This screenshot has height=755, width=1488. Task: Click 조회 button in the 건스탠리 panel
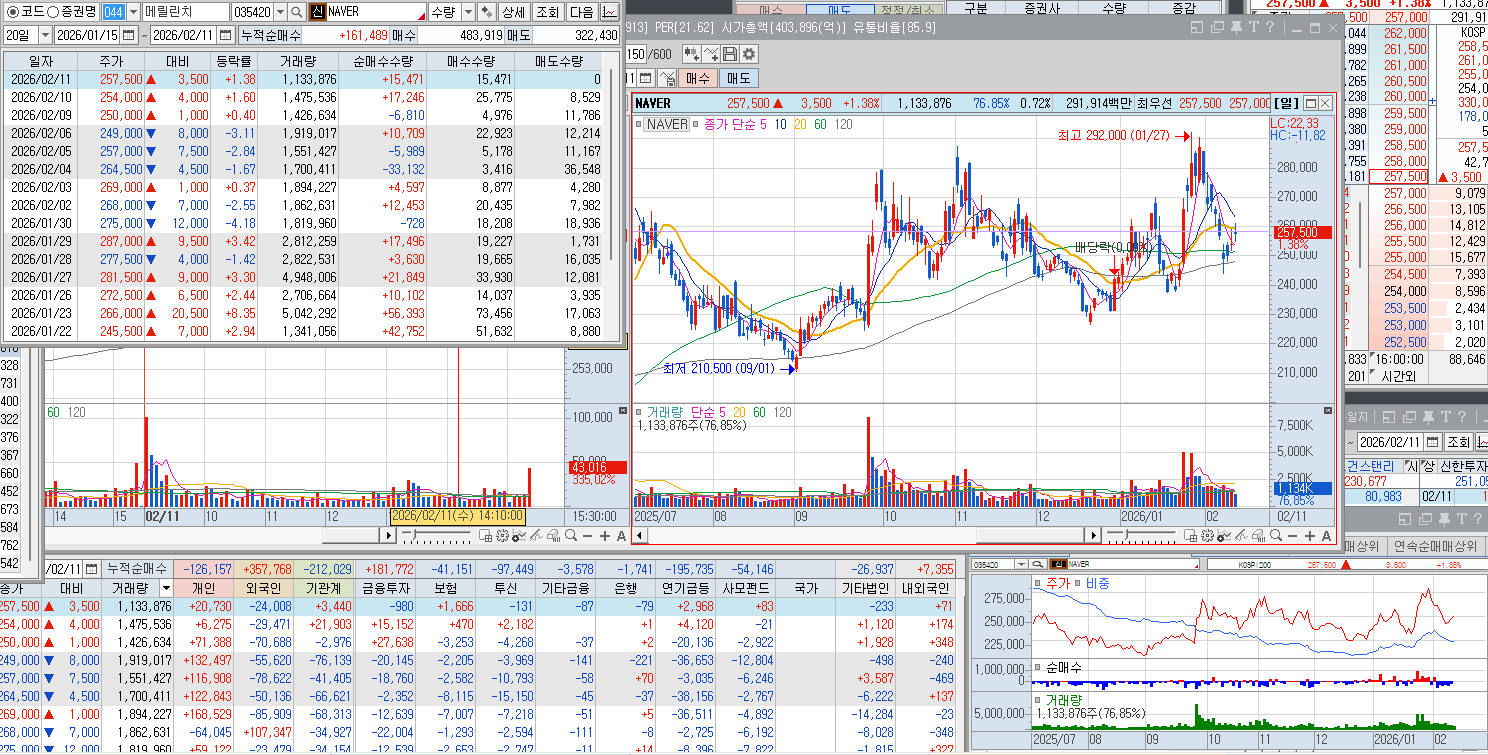1458,442
